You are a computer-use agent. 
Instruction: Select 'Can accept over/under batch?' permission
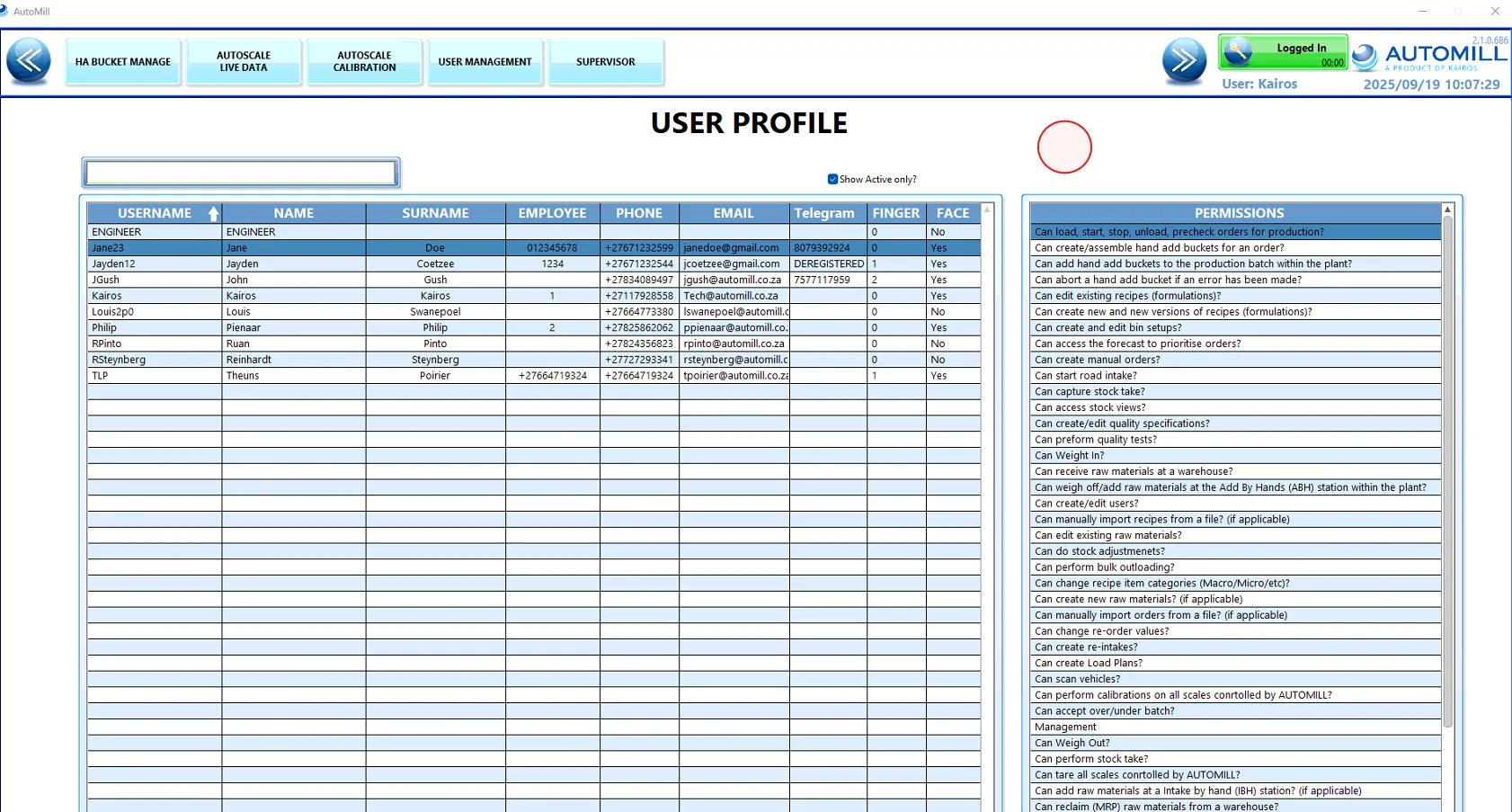[1236, 711]
